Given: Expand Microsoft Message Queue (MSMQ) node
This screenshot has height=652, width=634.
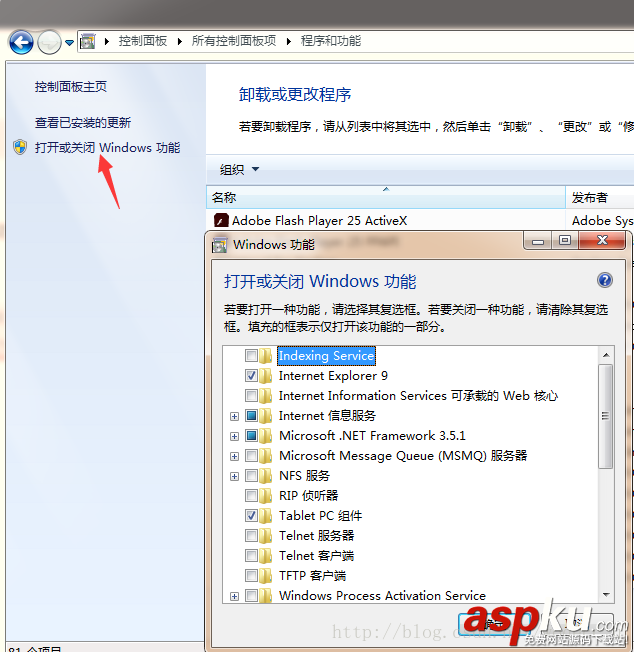Looking at the screenshot, I should click(x=234, y=456).
